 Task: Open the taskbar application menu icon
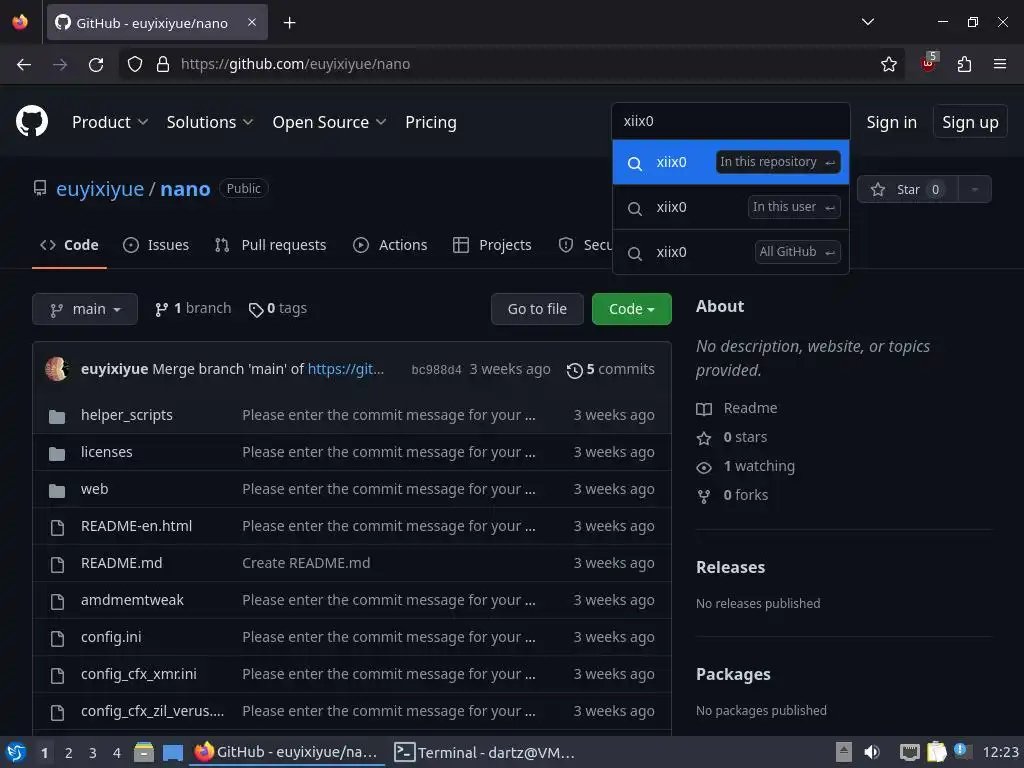(x=16, y=752)
